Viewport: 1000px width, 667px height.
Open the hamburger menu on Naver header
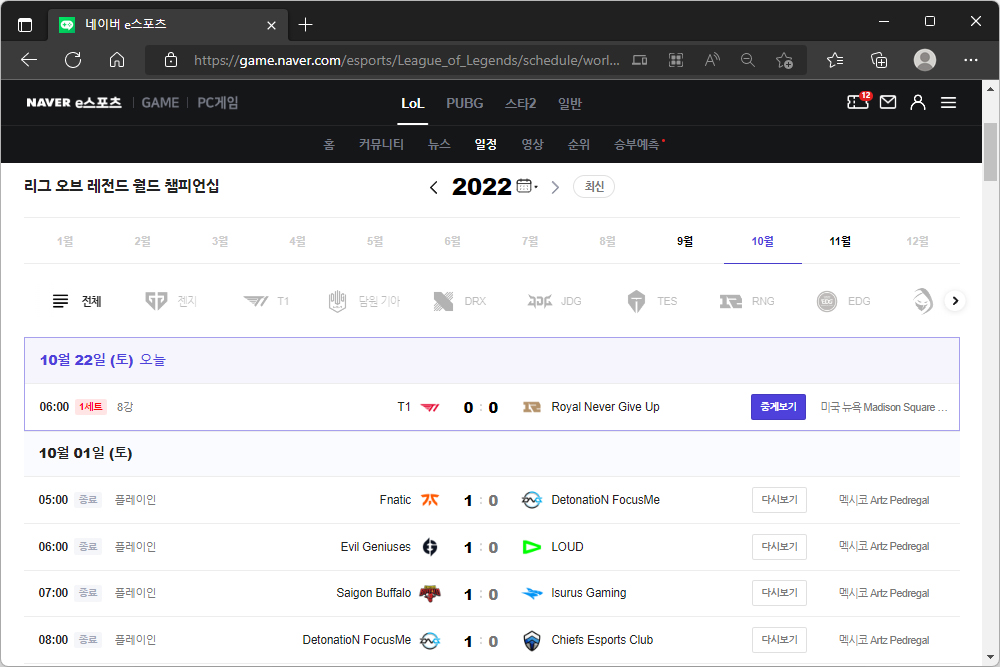coord(948,103)
